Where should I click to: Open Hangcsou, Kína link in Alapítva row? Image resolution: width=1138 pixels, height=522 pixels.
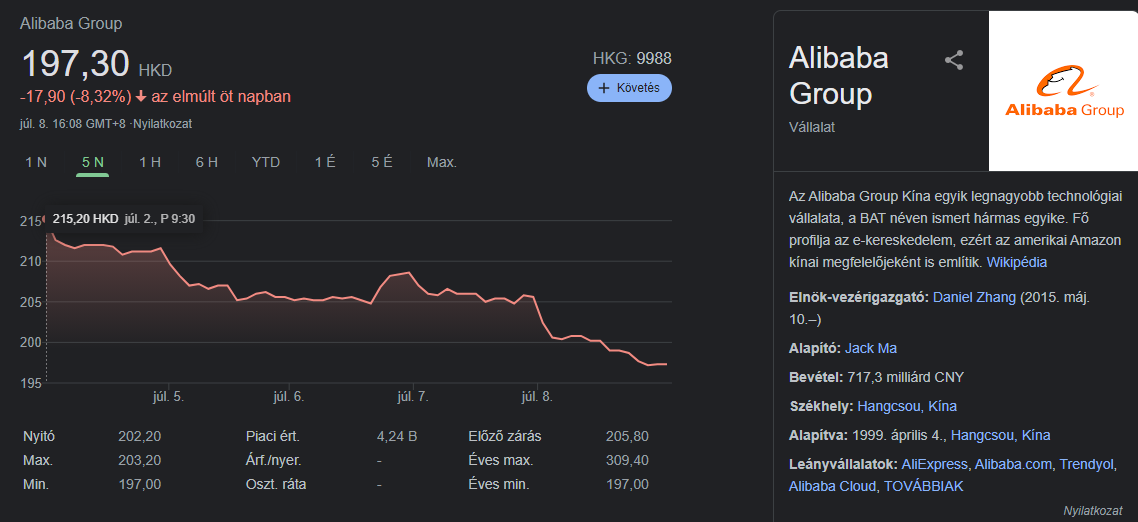tap(1000, 436)
